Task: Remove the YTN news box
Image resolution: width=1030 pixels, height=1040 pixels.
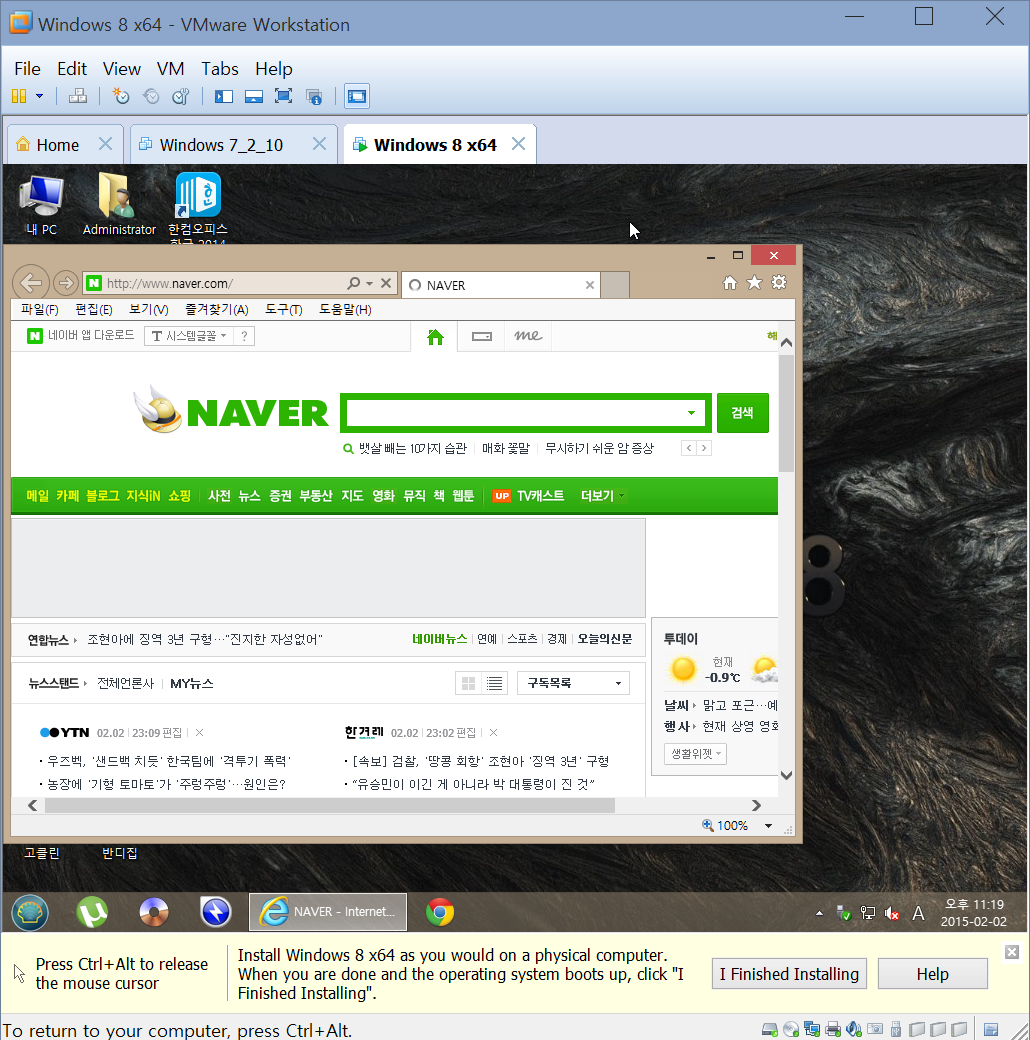Action: 199,733
